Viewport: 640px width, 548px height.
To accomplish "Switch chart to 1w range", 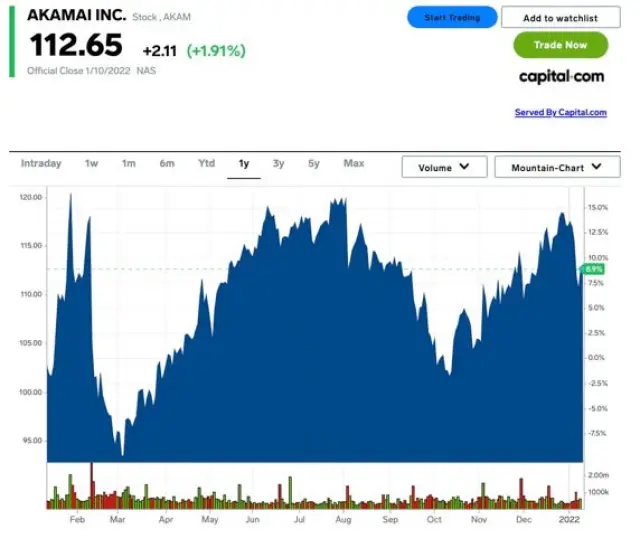I will point(92,164).
